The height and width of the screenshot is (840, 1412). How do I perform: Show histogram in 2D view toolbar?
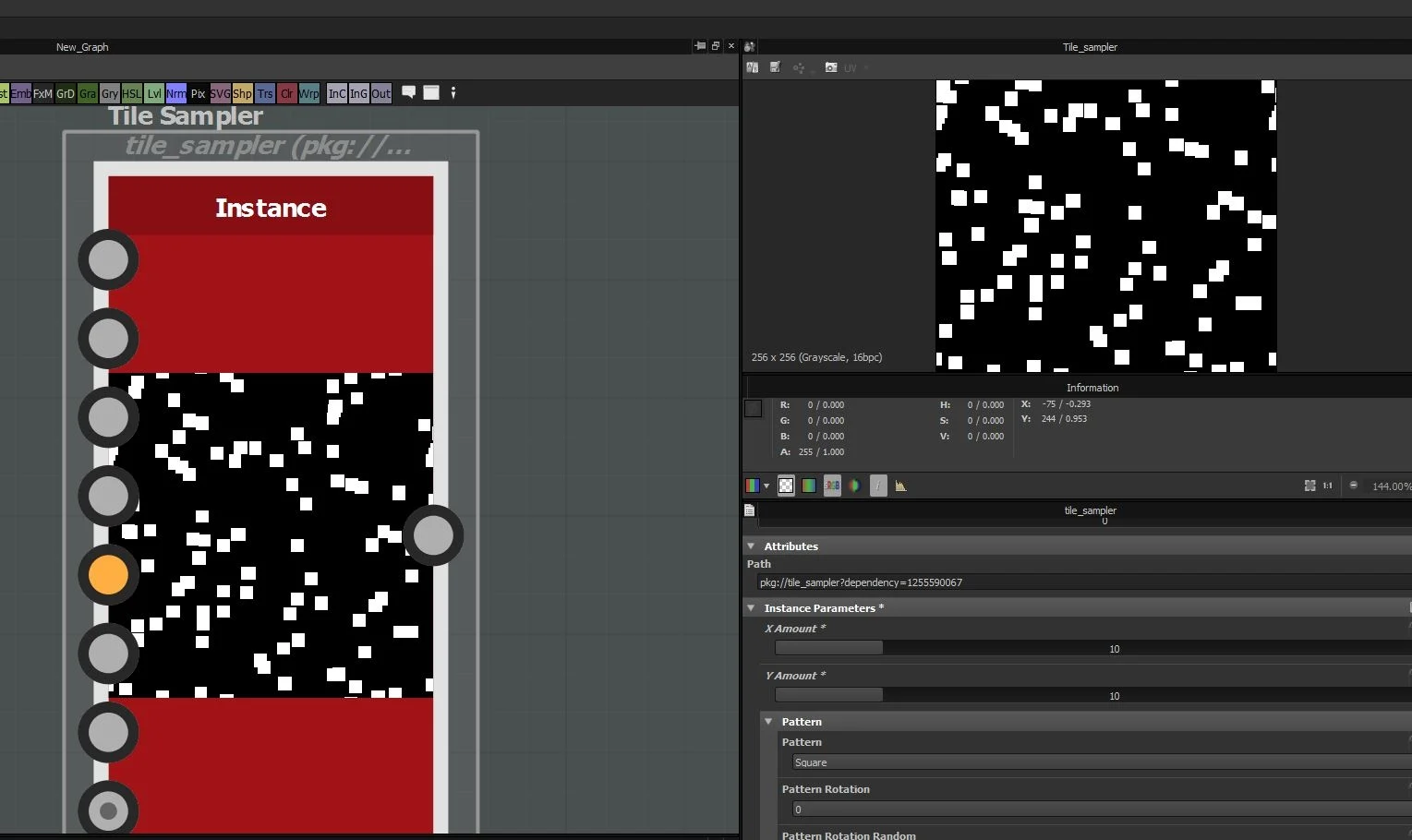(900, 486)
